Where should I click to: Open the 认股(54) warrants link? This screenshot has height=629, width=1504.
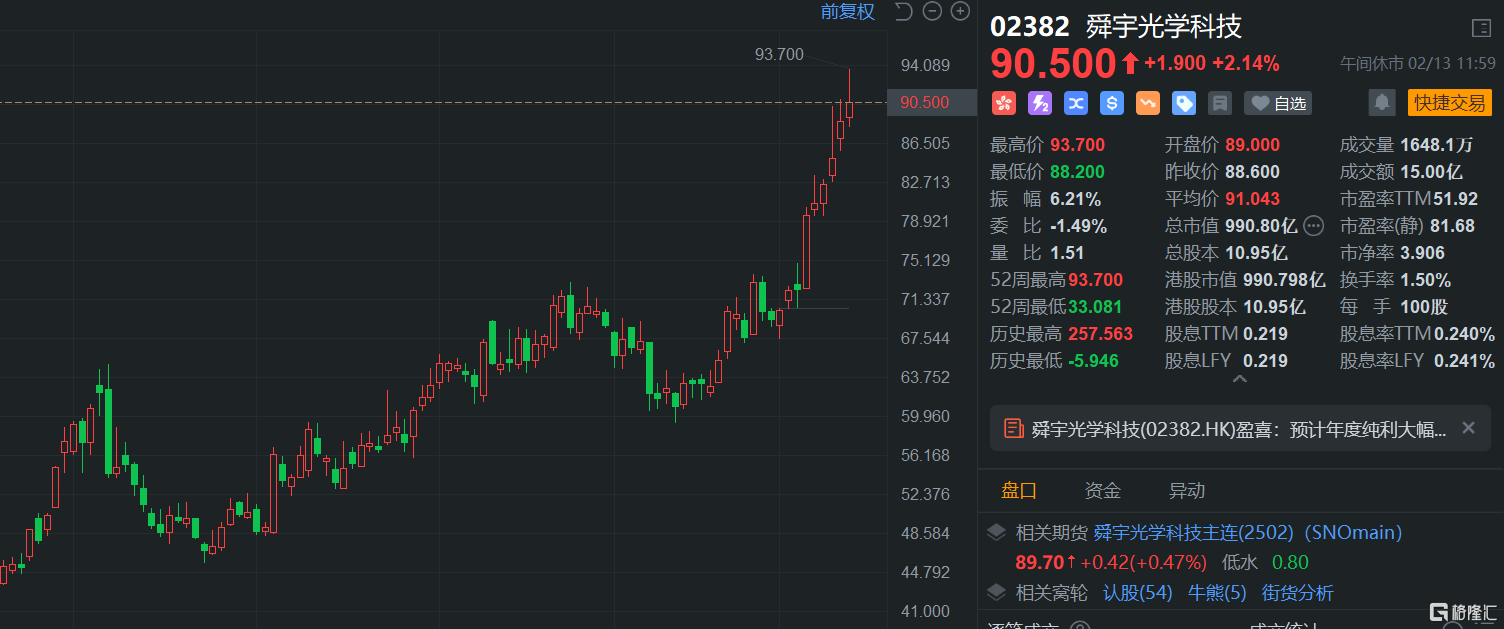pyautogui.click(x=1137, y=593)
